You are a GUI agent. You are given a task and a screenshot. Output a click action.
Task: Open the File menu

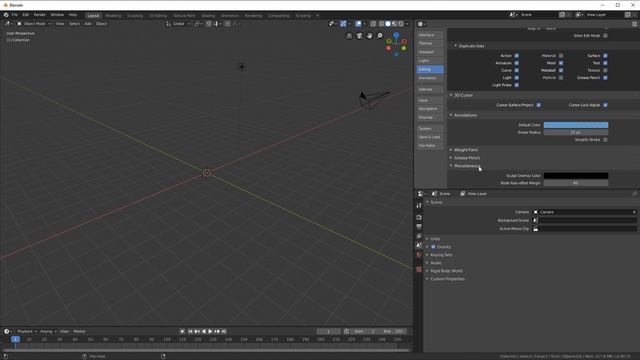coord(15,15)
